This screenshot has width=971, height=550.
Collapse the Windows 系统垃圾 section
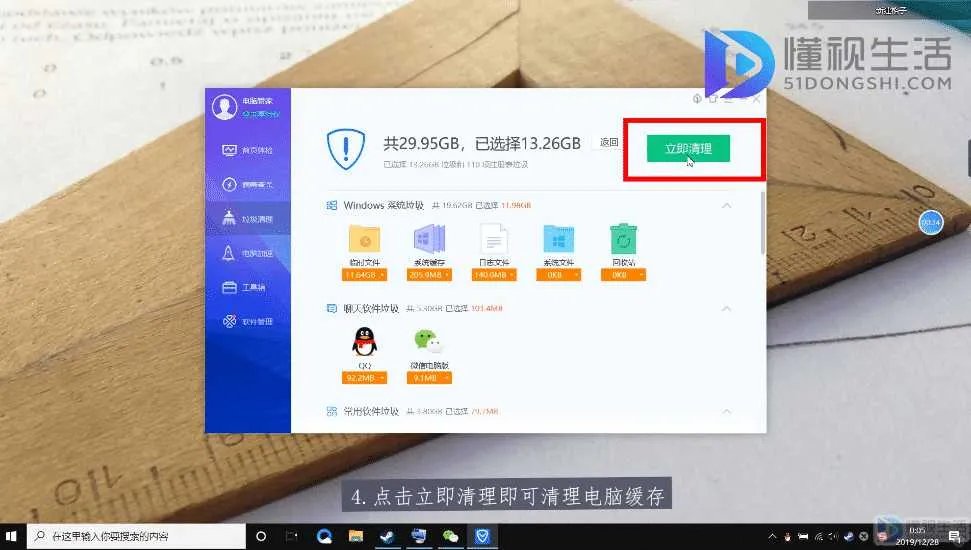point(726,205)
